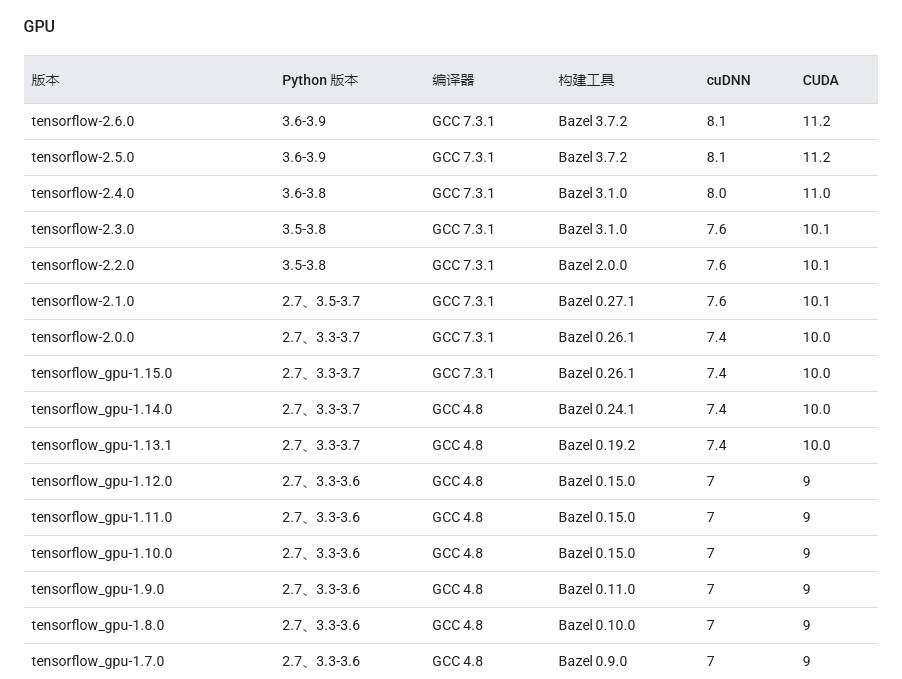This screenshot has height=679, width=902.
Task: Select the tensorflow_gpu-1.9.0 cell
Action: (x=98, y=589)
